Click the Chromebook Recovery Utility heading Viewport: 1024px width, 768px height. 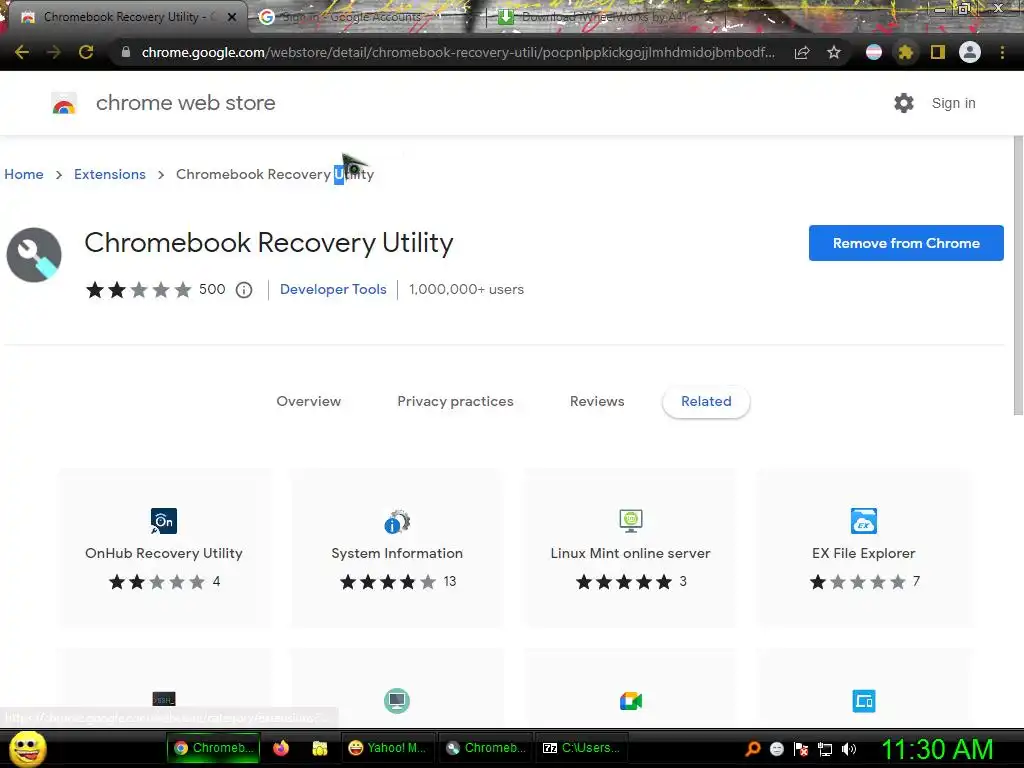pyautogui.click(x=268, y=243)
